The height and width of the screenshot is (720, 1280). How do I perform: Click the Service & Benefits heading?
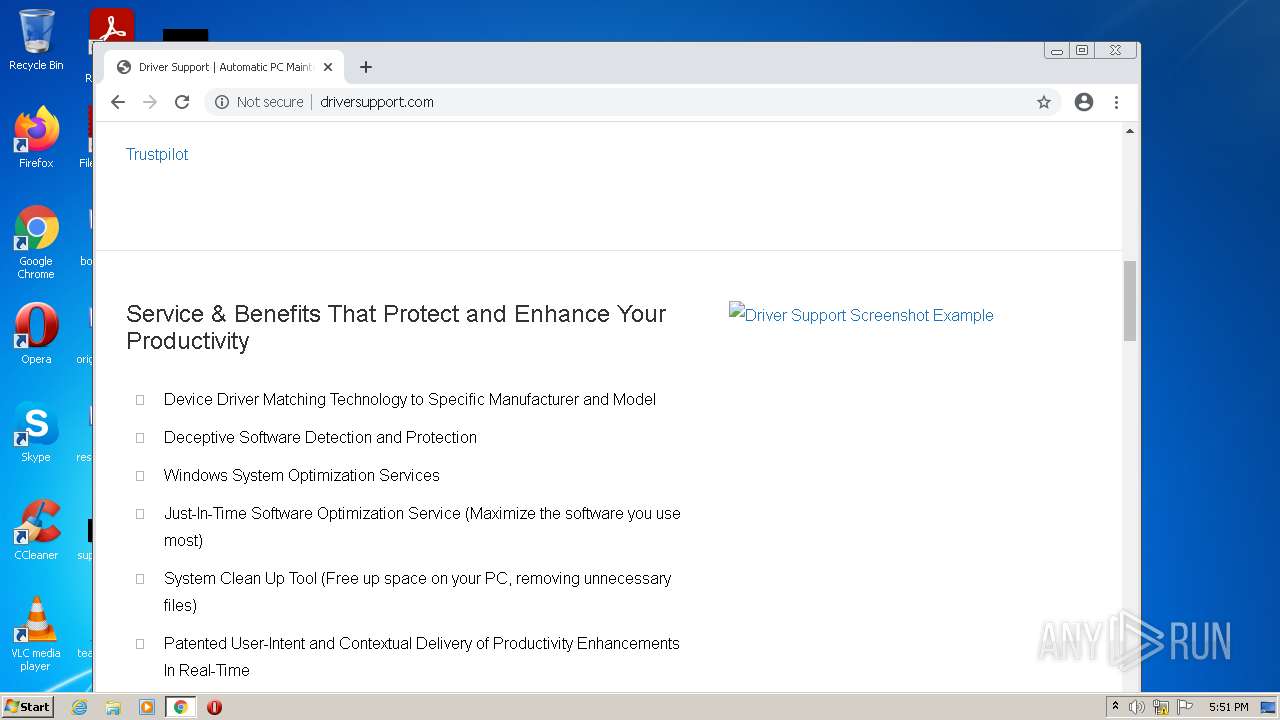point(396,327)
